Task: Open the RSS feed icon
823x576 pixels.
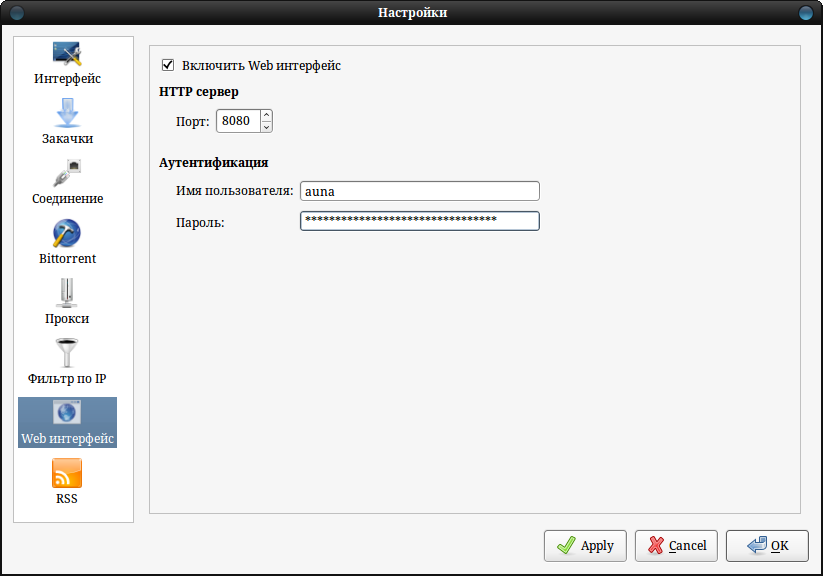Action: pos(67,473)
